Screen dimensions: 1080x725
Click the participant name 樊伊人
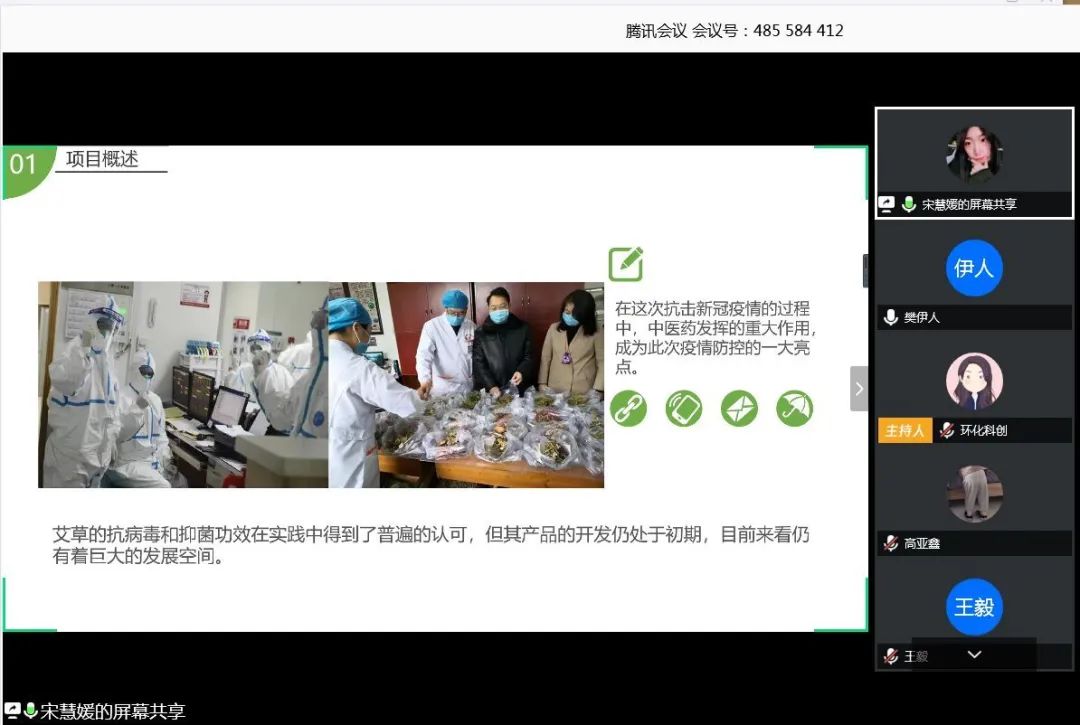pyautogui.click(x=922, y=317)
